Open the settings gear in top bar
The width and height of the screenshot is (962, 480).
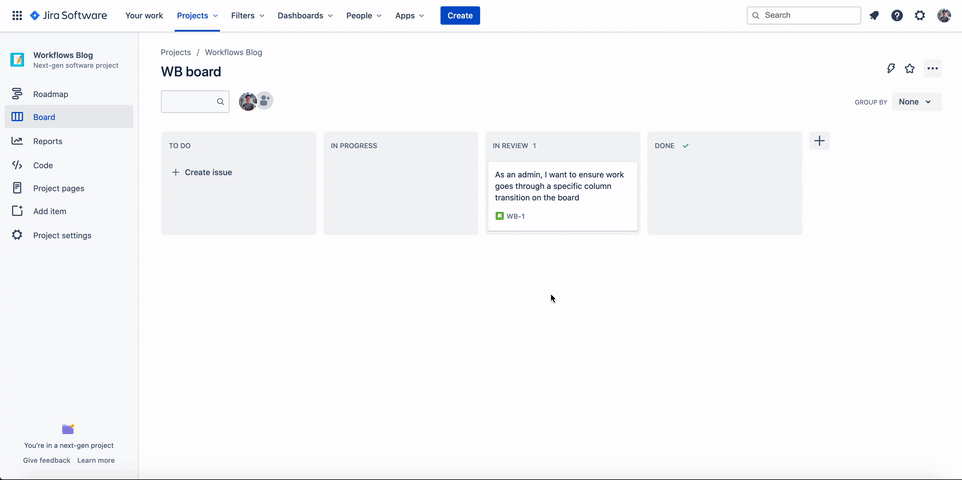920,15
